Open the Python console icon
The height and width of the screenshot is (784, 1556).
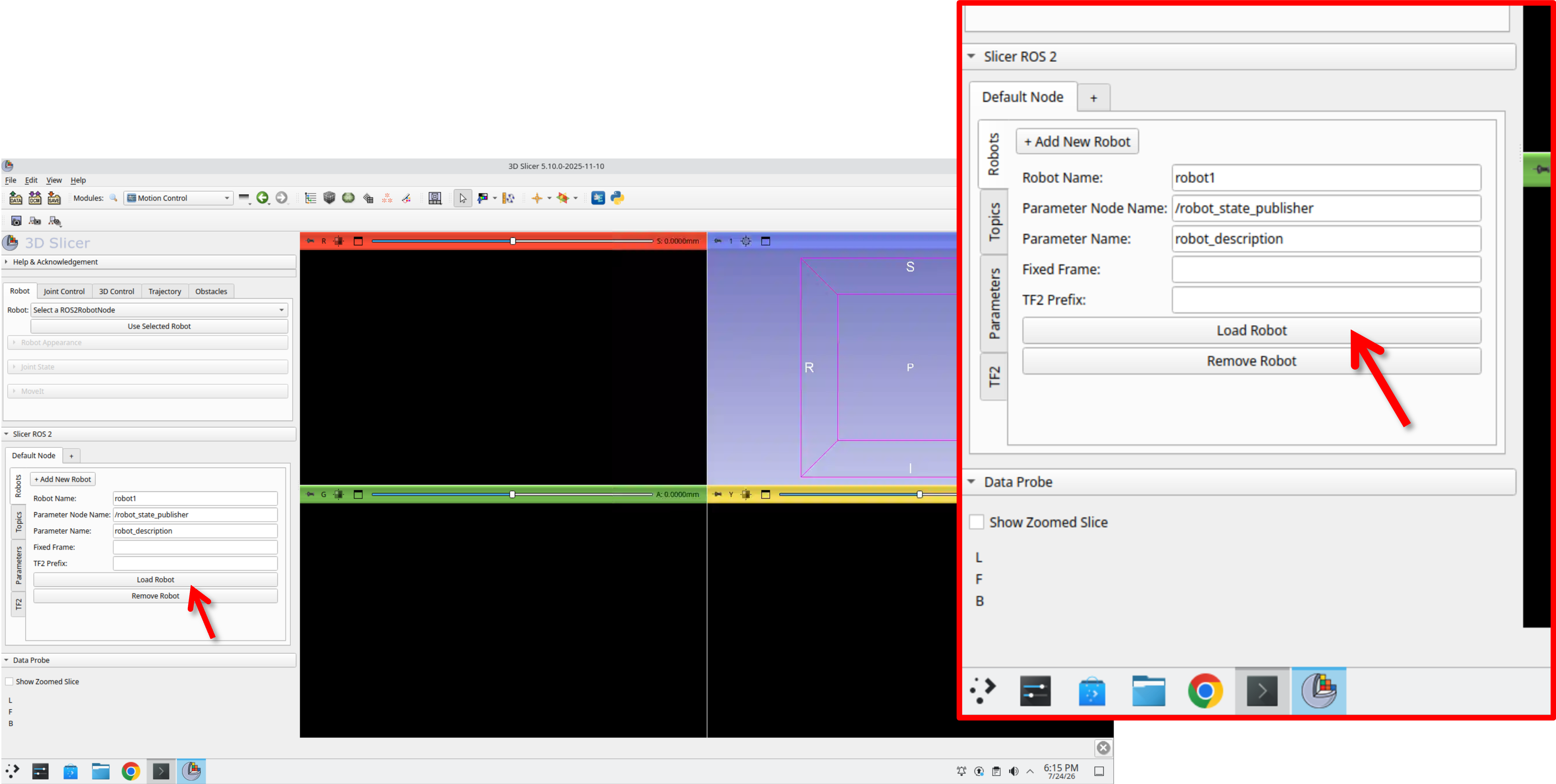click(617, 198)
